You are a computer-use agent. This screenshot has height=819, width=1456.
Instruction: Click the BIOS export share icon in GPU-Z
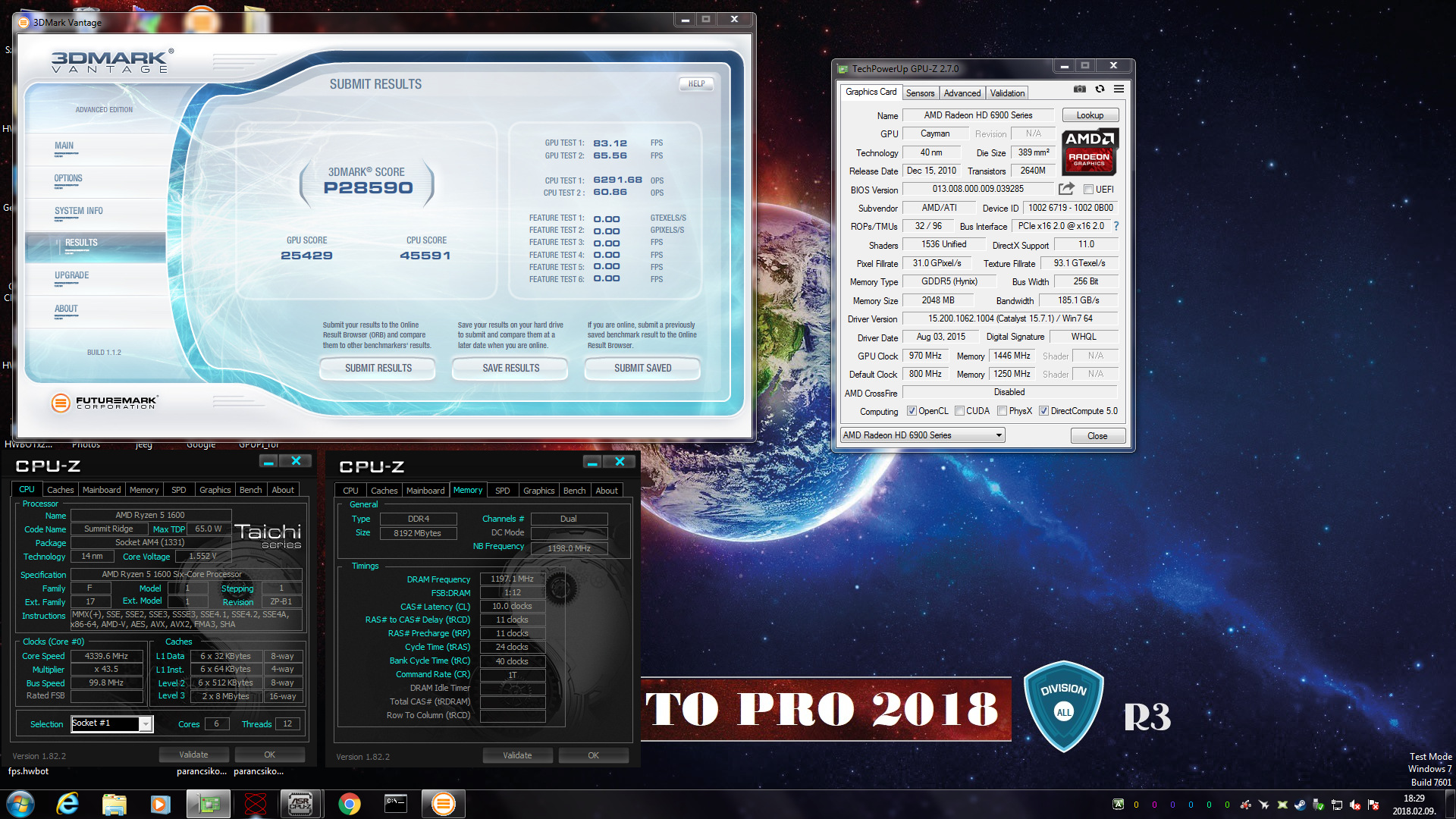[x=1066, y=189]
